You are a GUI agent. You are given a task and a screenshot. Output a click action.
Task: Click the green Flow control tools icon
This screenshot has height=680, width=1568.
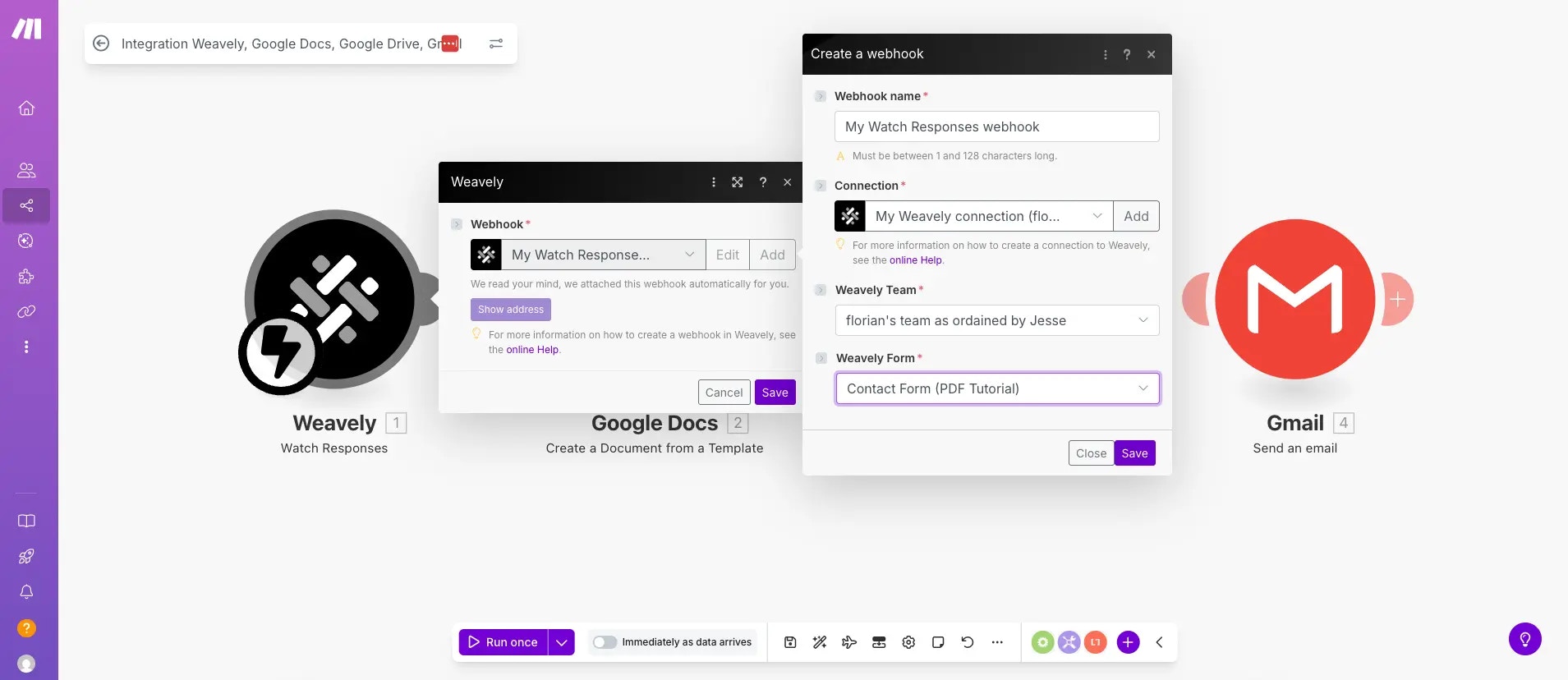tap(1042, 642)
